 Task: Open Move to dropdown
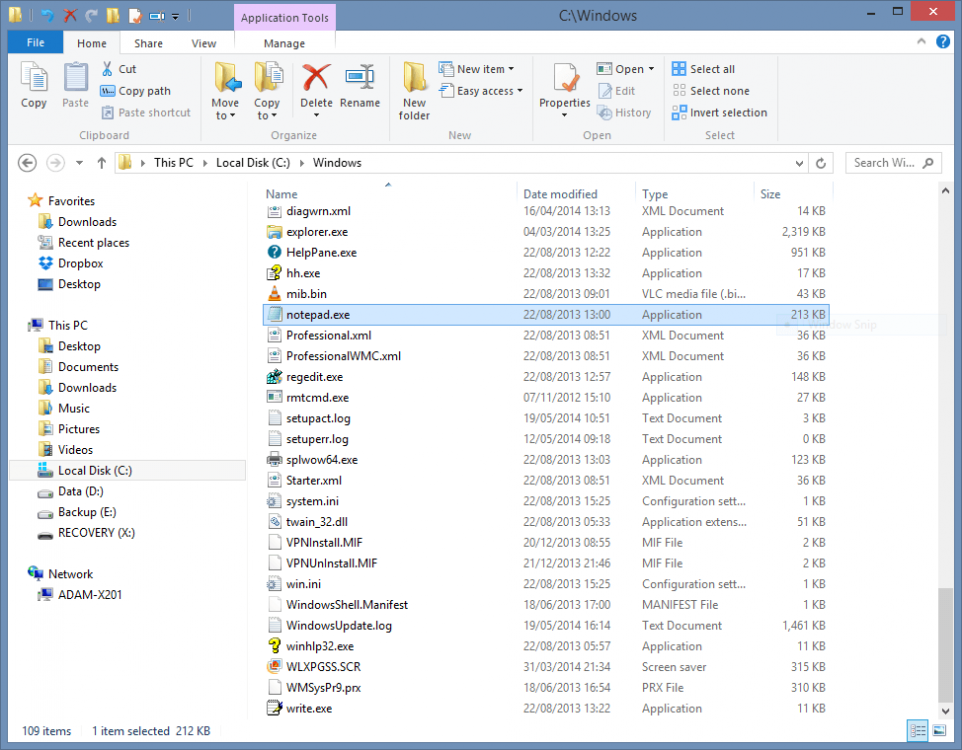(225, 90)
